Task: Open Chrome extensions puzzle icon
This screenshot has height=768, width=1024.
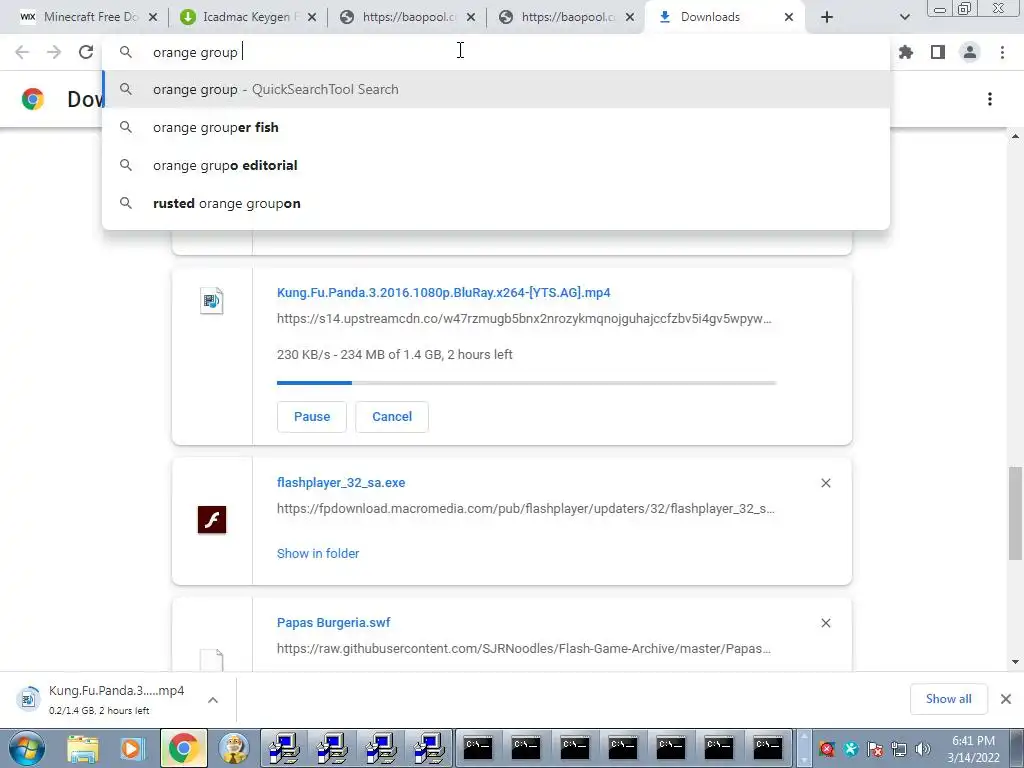Action: (x=906, y=52)
